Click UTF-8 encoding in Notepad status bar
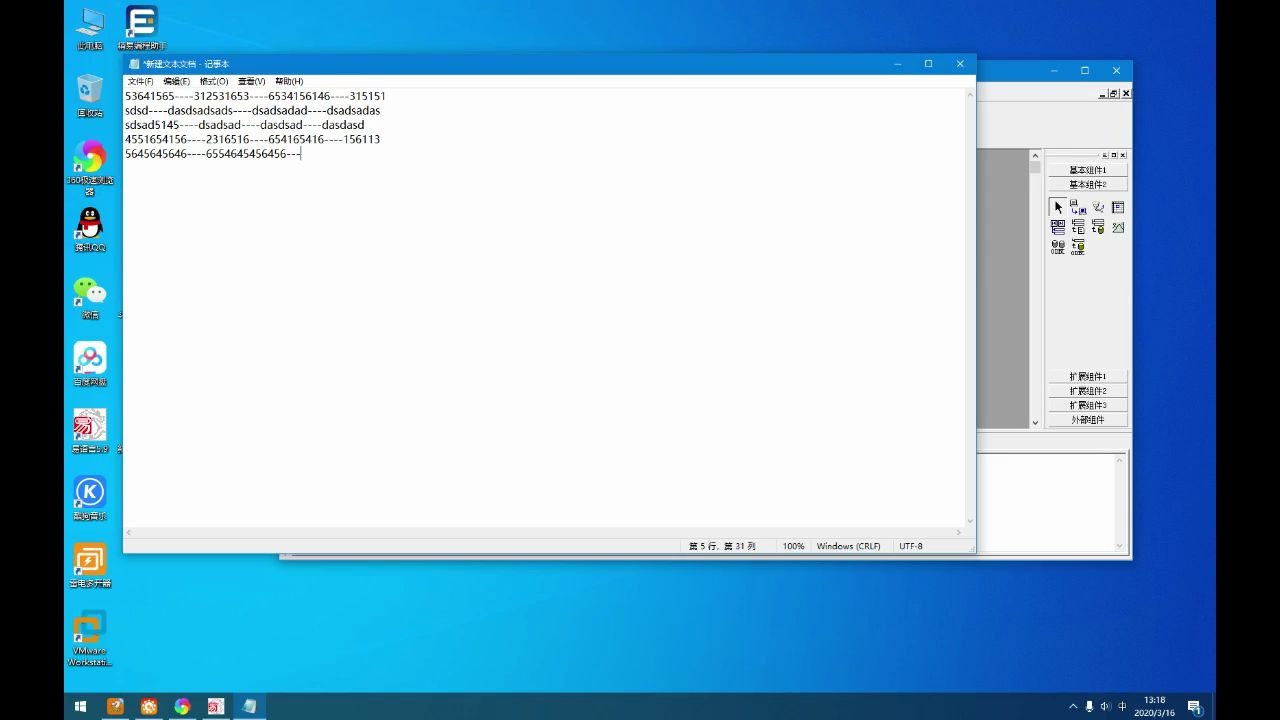1280x720 pixels. [911, 546]
